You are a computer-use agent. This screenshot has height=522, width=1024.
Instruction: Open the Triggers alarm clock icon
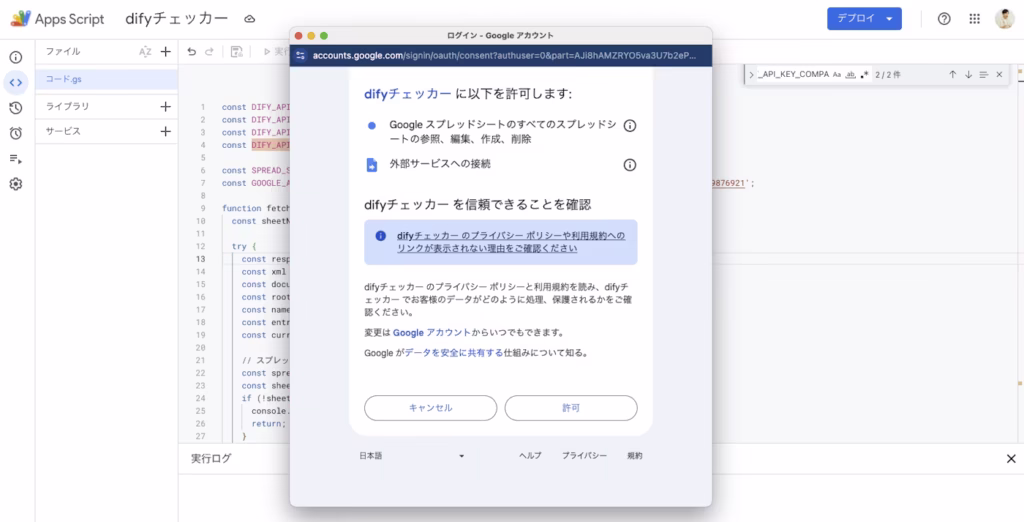tap(16, 133)
